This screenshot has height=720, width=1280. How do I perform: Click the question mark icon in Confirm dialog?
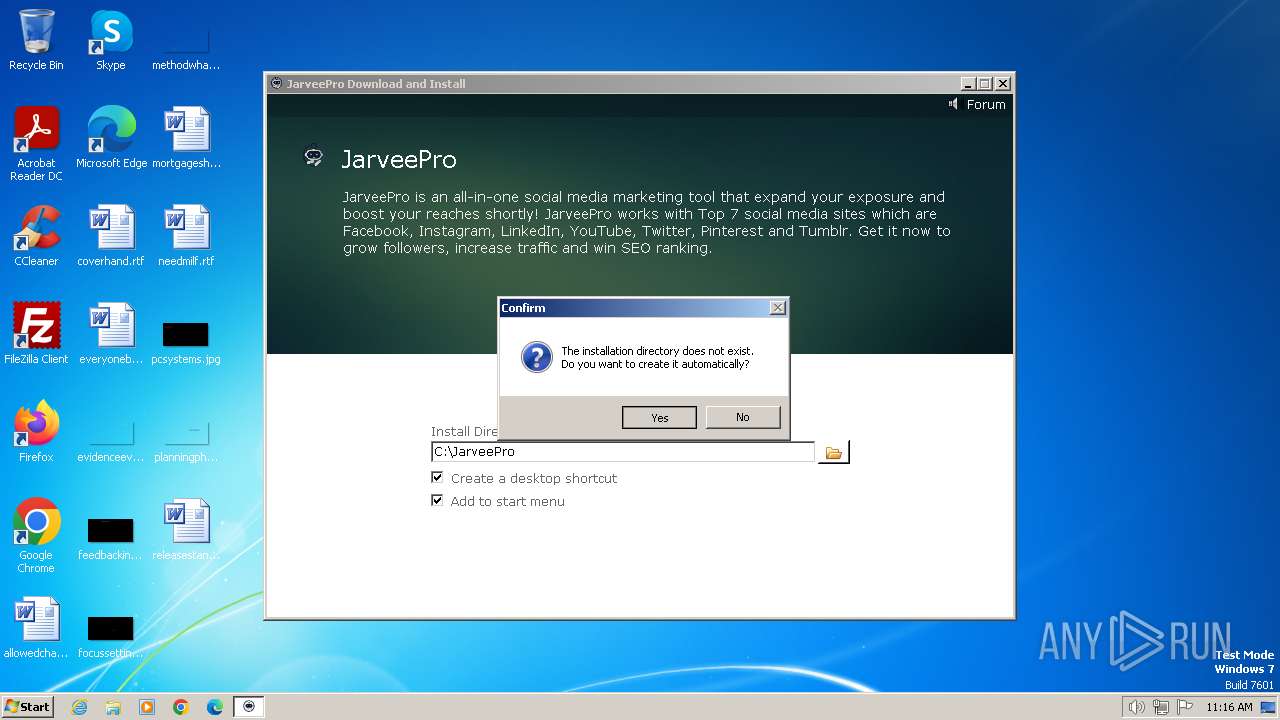click(x=537, y=358)
